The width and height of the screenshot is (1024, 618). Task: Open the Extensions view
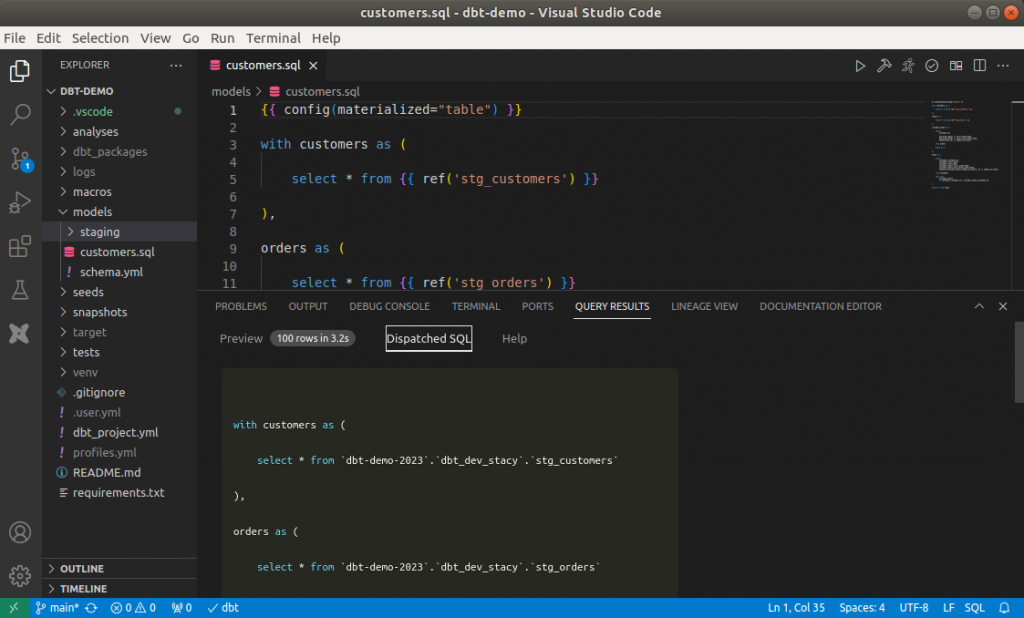[20, 246]
